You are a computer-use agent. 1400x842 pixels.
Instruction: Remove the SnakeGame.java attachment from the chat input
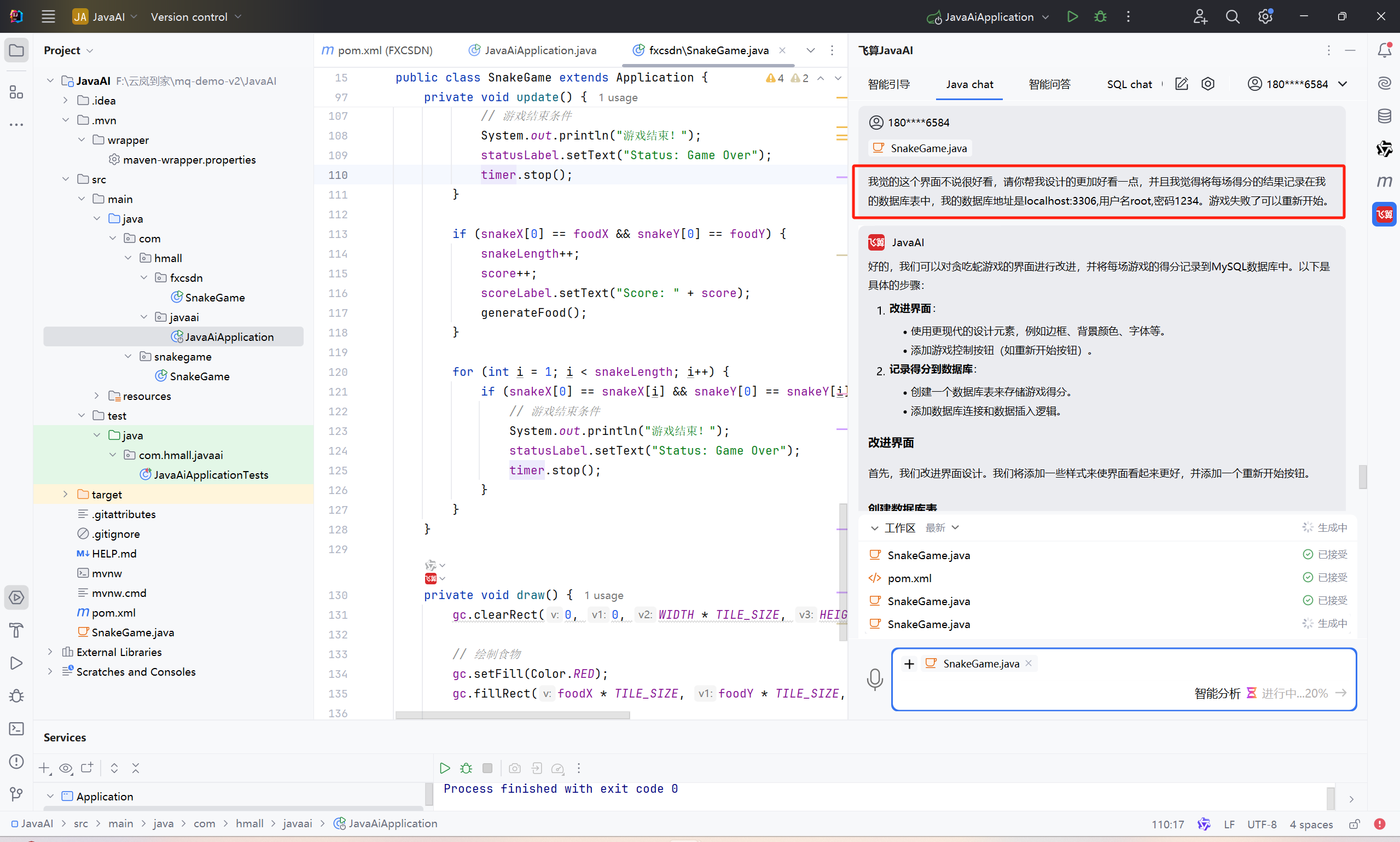(x=1029, y=663)
